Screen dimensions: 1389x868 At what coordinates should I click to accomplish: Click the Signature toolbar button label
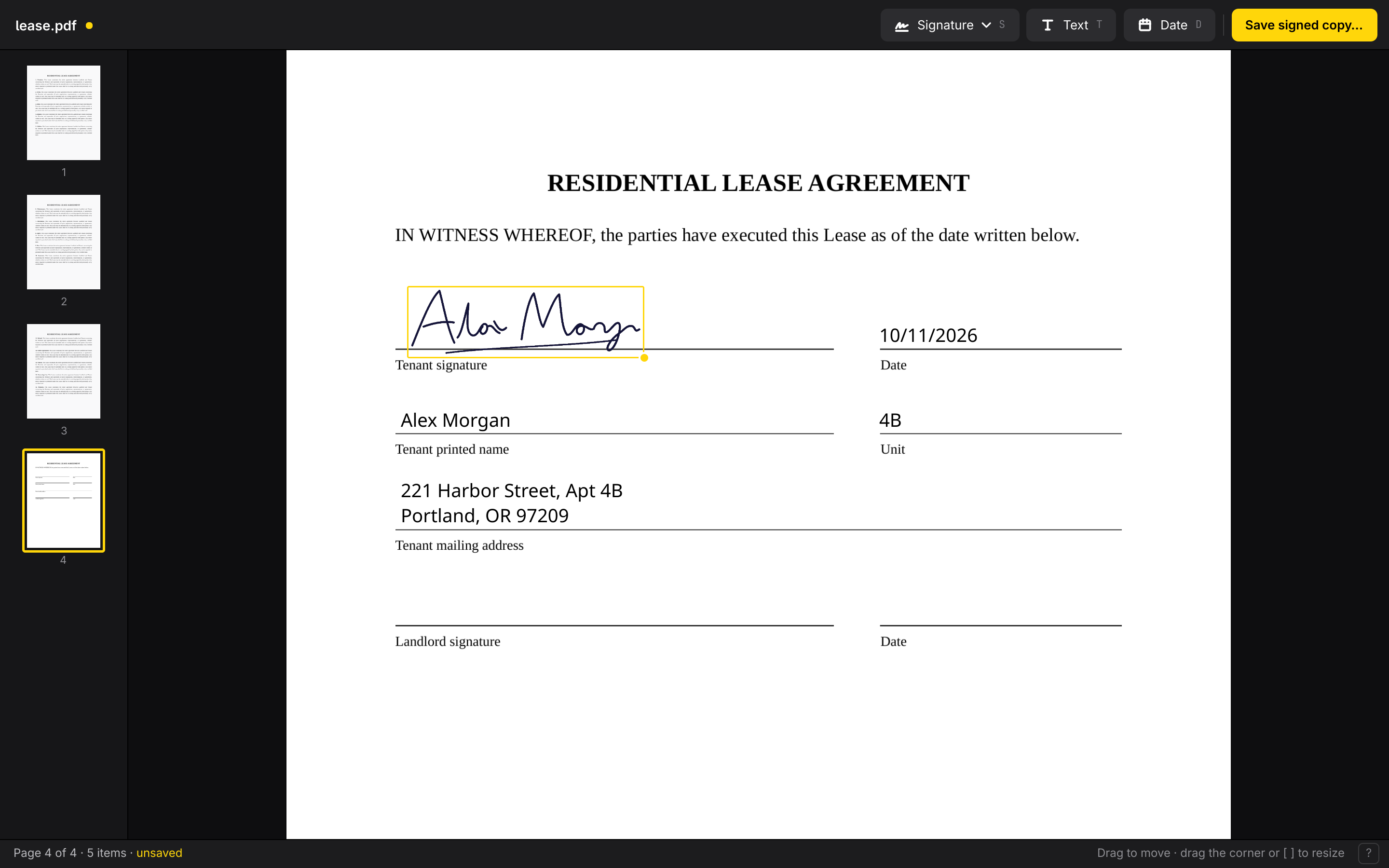(945, 25)
